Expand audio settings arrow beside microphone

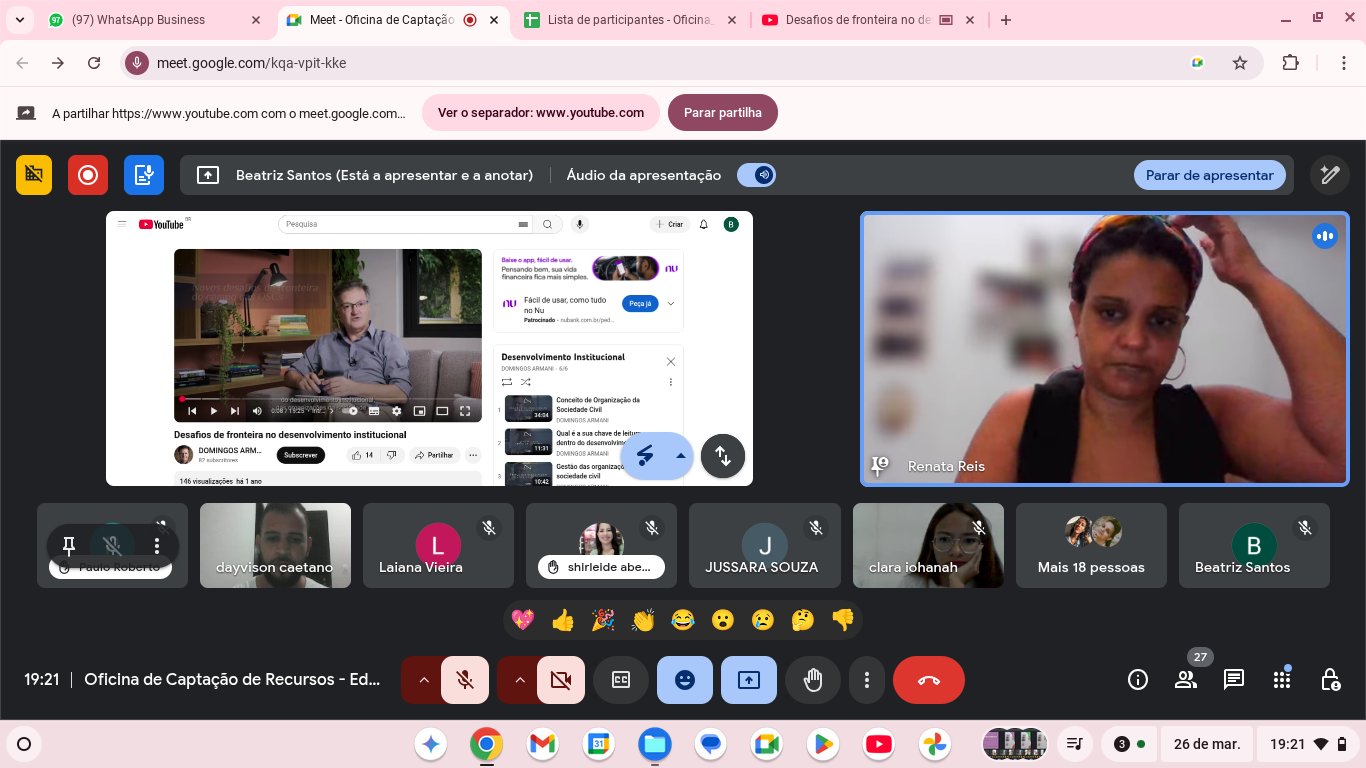[423, 680]
